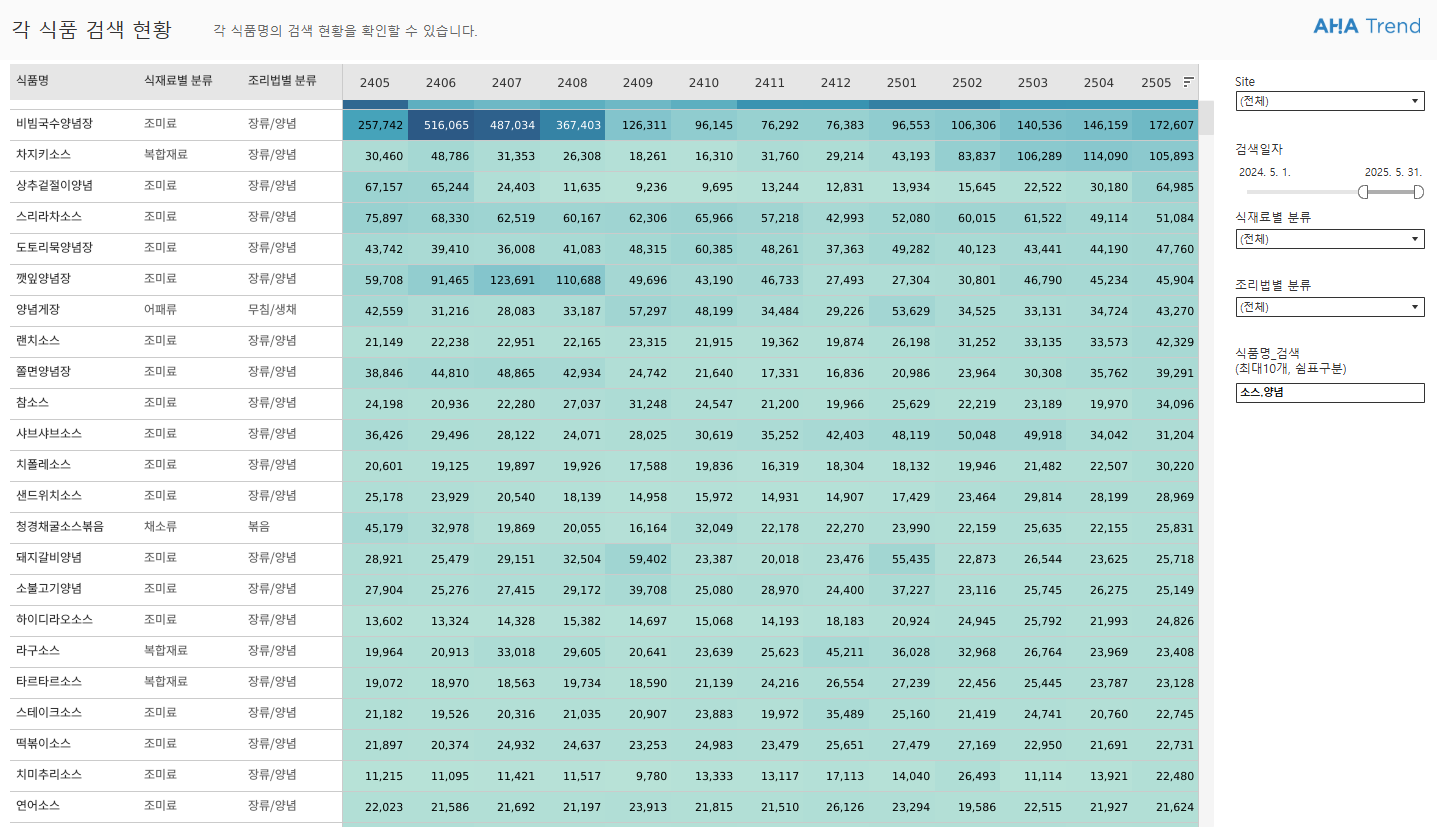Select the 샤브샤브소스 row label
This screenshot has width=1437, height=839.
(49, 434)
